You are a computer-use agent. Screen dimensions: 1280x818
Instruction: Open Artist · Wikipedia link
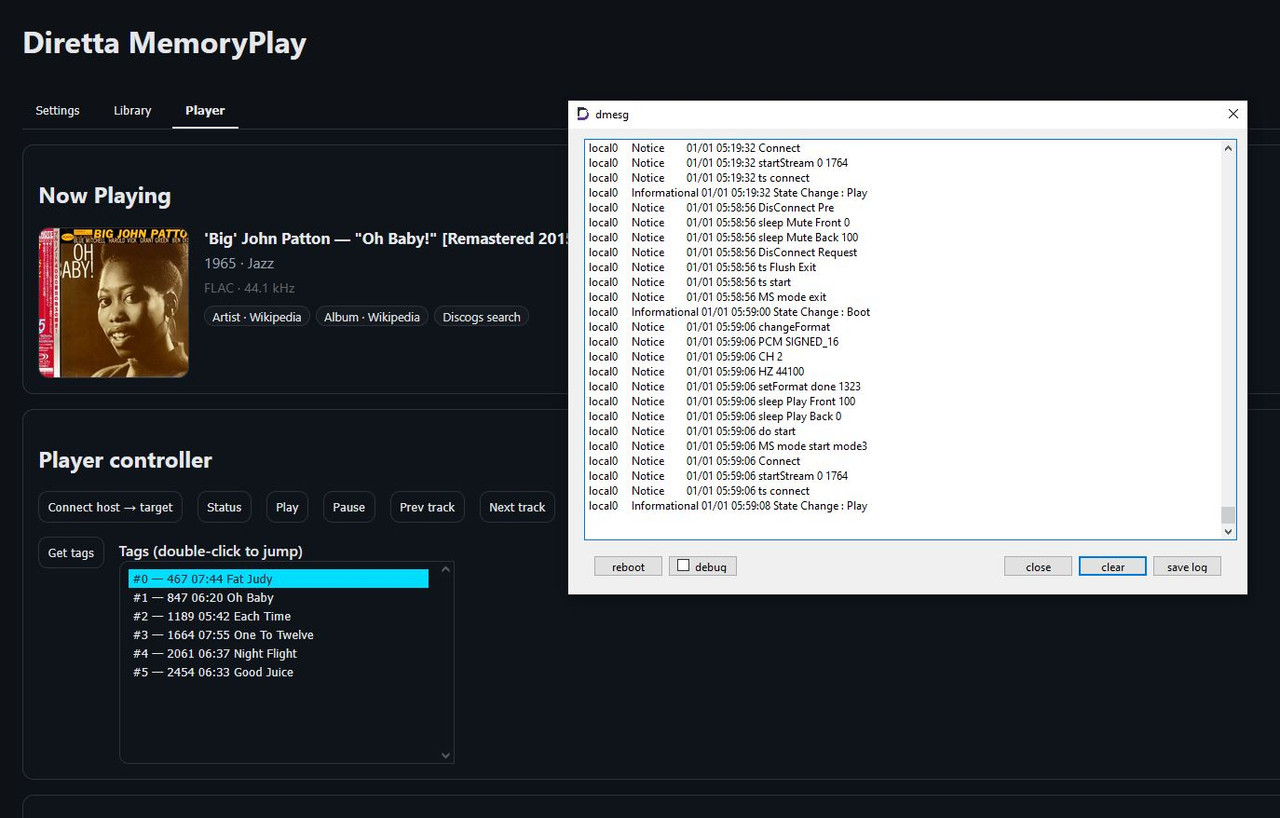coord(257,317)
